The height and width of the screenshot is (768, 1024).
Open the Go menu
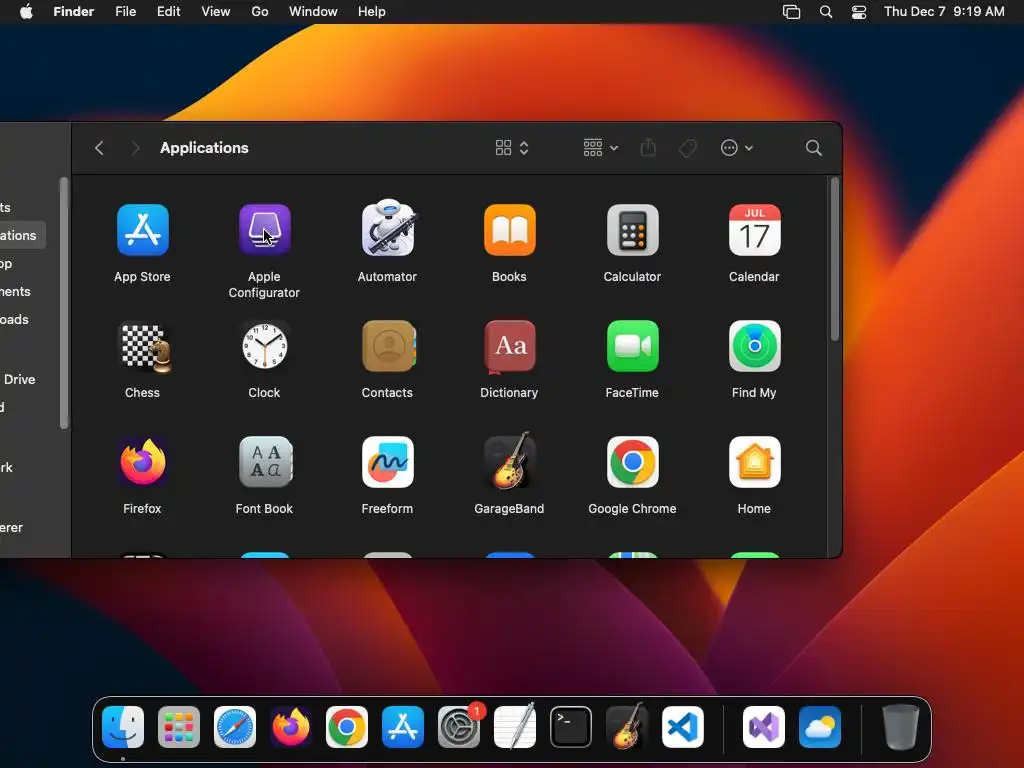260,12
